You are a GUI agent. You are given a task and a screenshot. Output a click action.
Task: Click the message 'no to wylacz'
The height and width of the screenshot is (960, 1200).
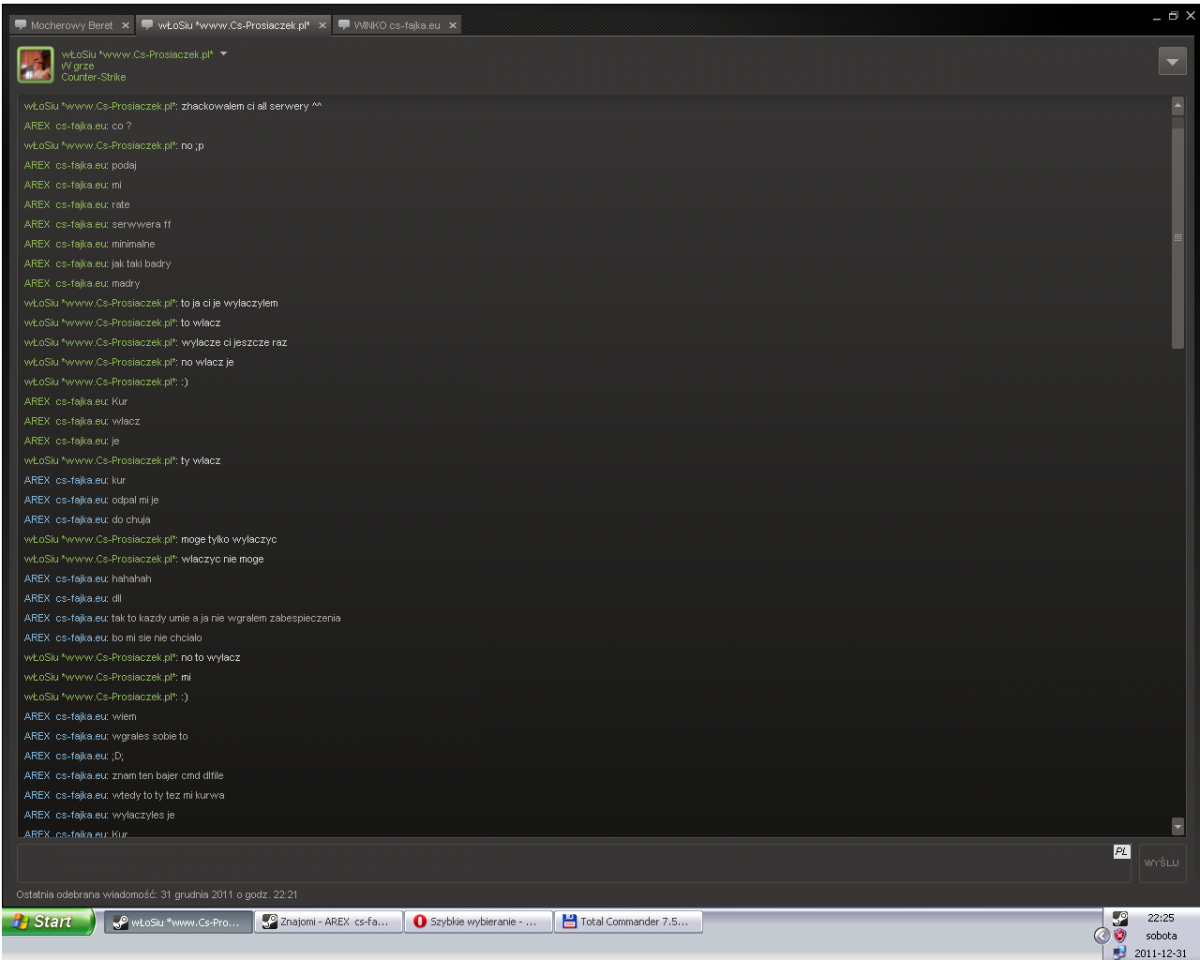[x=211, y=658]
